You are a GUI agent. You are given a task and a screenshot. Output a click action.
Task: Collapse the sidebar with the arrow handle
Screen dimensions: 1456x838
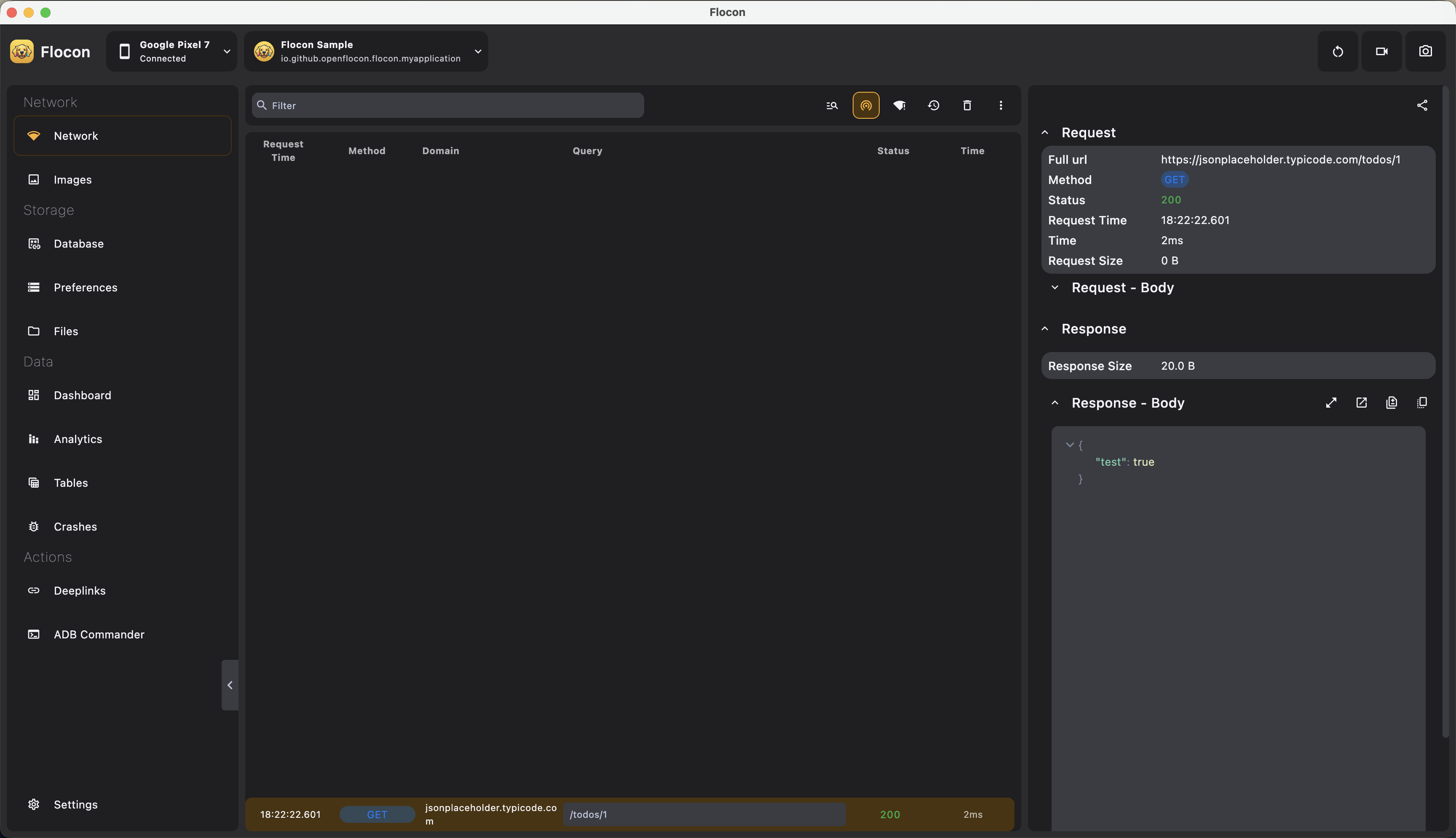[230, 685]
